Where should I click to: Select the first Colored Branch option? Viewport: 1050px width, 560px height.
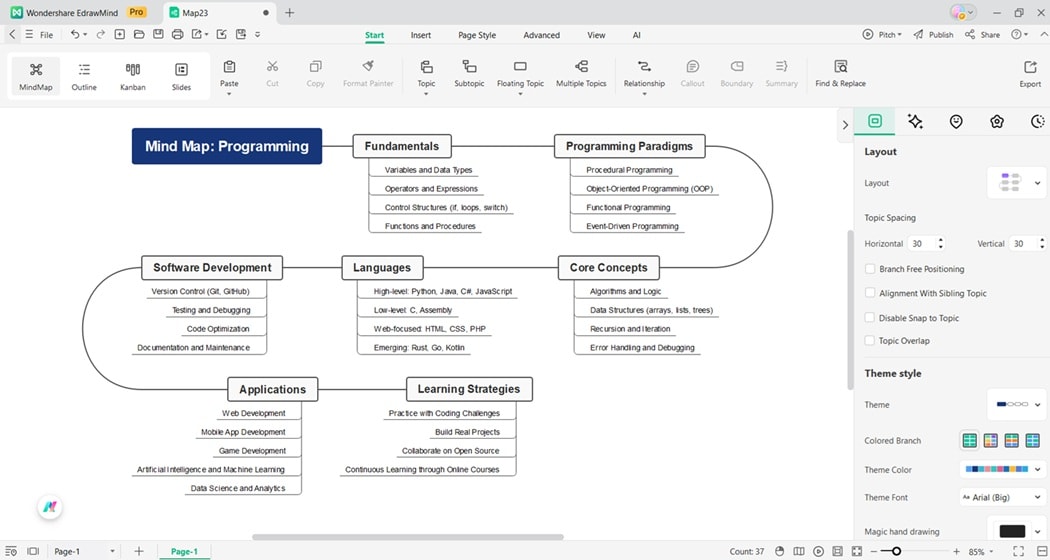pos(969,440)
